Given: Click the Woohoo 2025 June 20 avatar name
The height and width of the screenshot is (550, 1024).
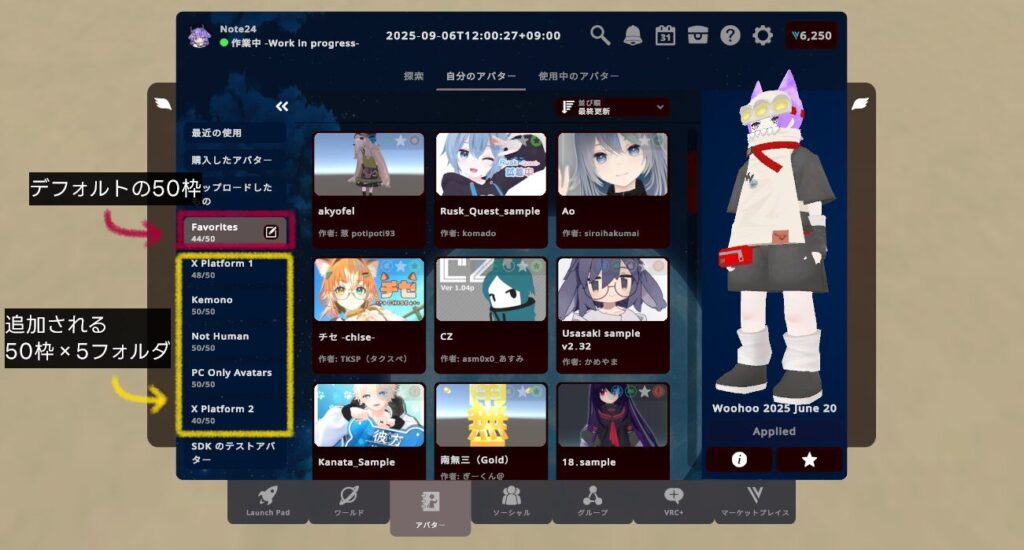Looking at the screenshot, I should pos(774,408).
